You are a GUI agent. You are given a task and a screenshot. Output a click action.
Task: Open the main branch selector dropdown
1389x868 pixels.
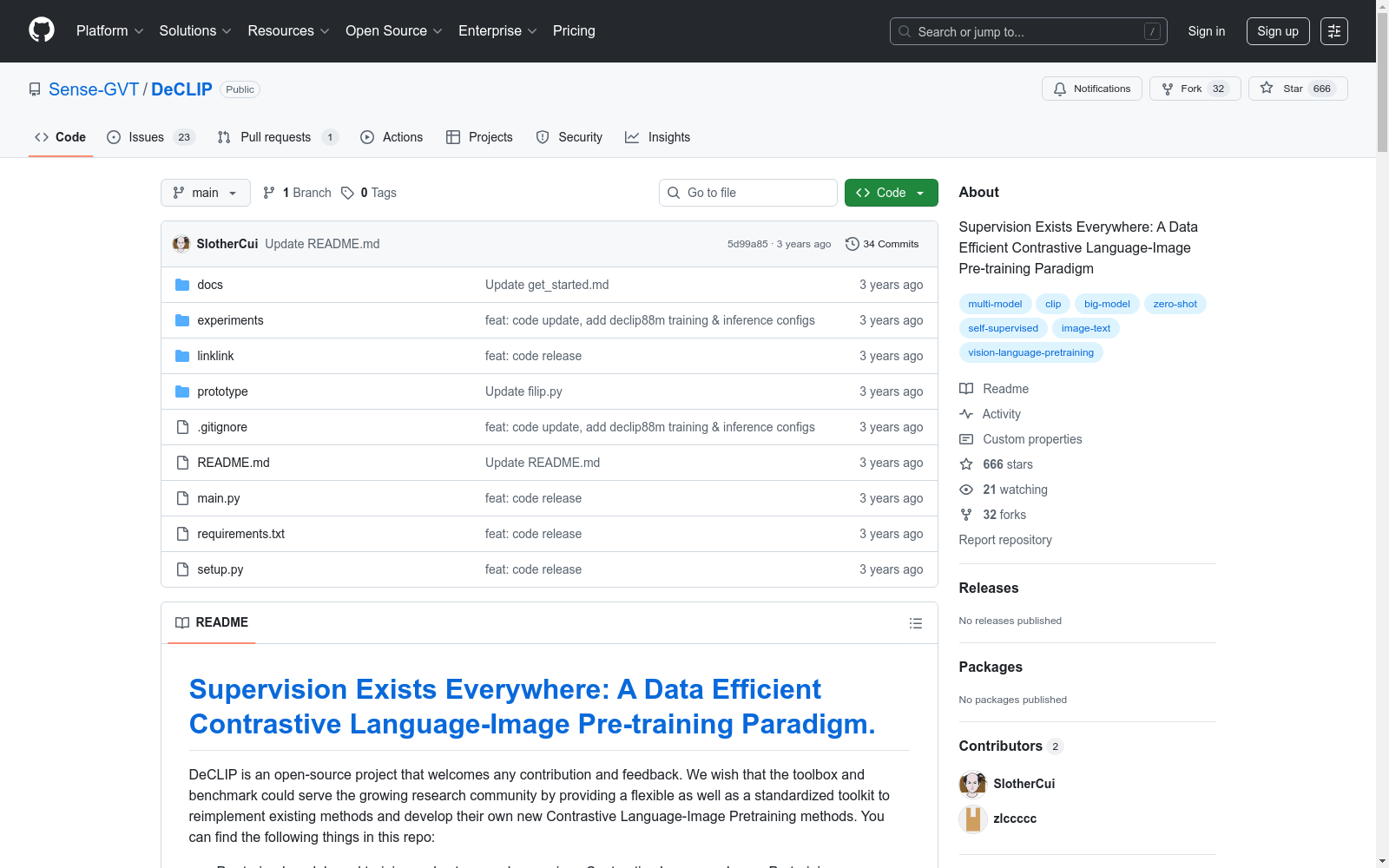coord(206,193)
